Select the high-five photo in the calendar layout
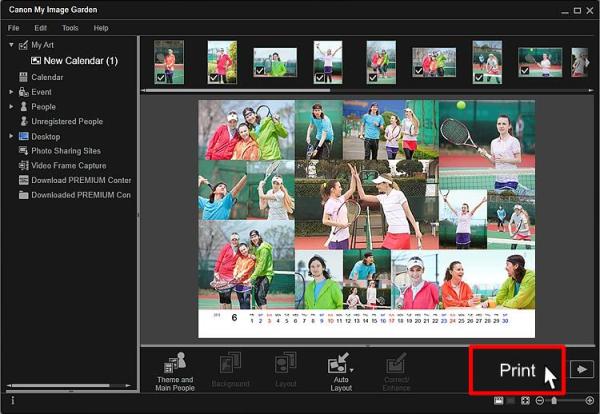This screenshot has width=600, height=414. (367, 205)
